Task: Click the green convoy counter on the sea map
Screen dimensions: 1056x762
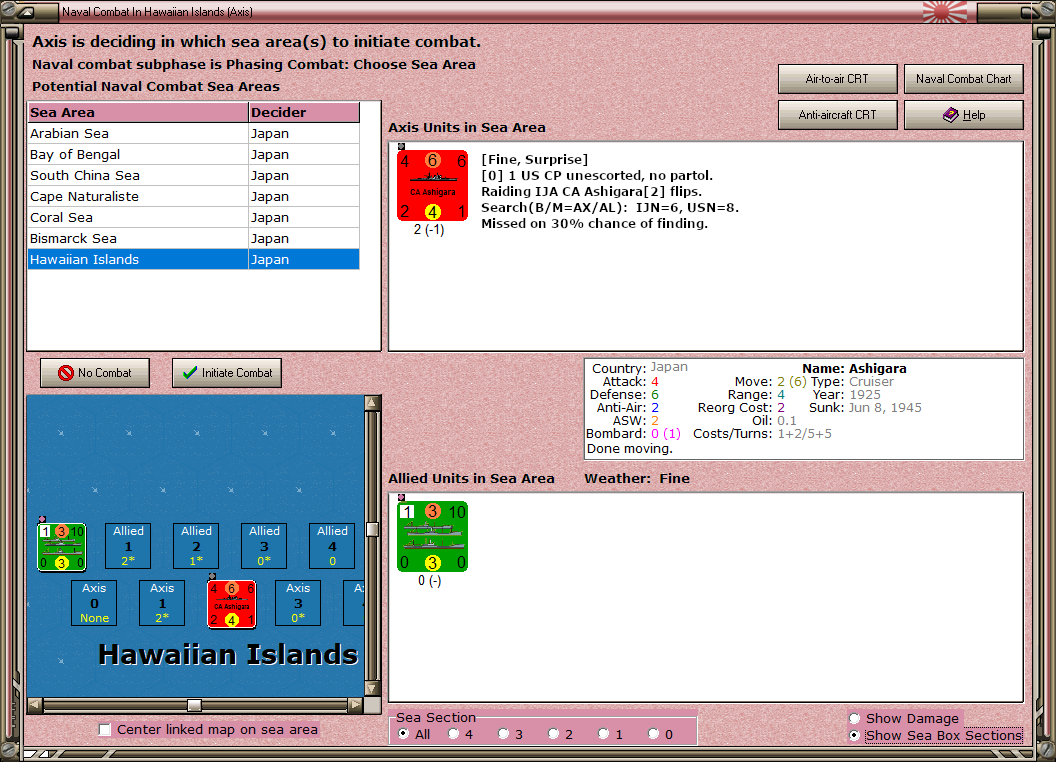Action: point(61,546)
